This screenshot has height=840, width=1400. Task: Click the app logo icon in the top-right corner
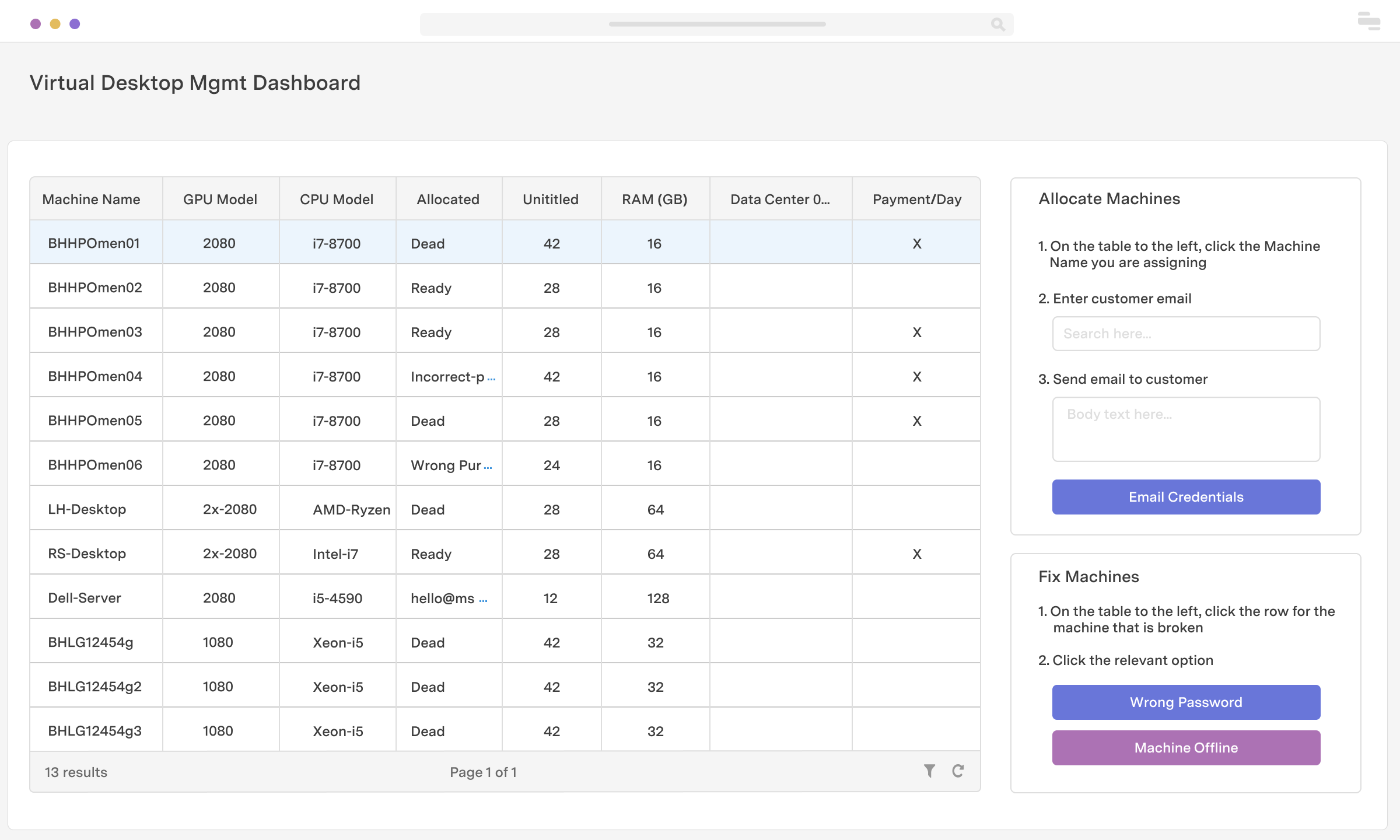[1368, 22]
